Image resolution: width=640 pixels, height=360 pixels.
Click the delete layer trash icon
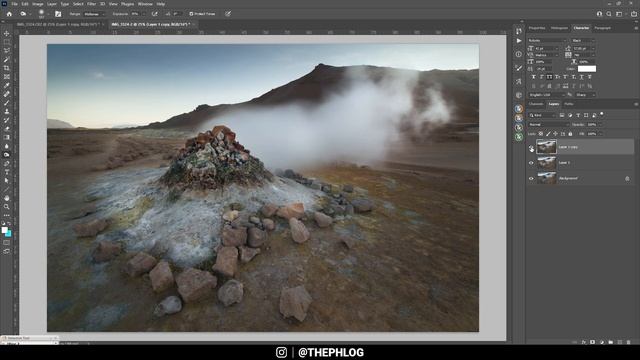(629, 342)
